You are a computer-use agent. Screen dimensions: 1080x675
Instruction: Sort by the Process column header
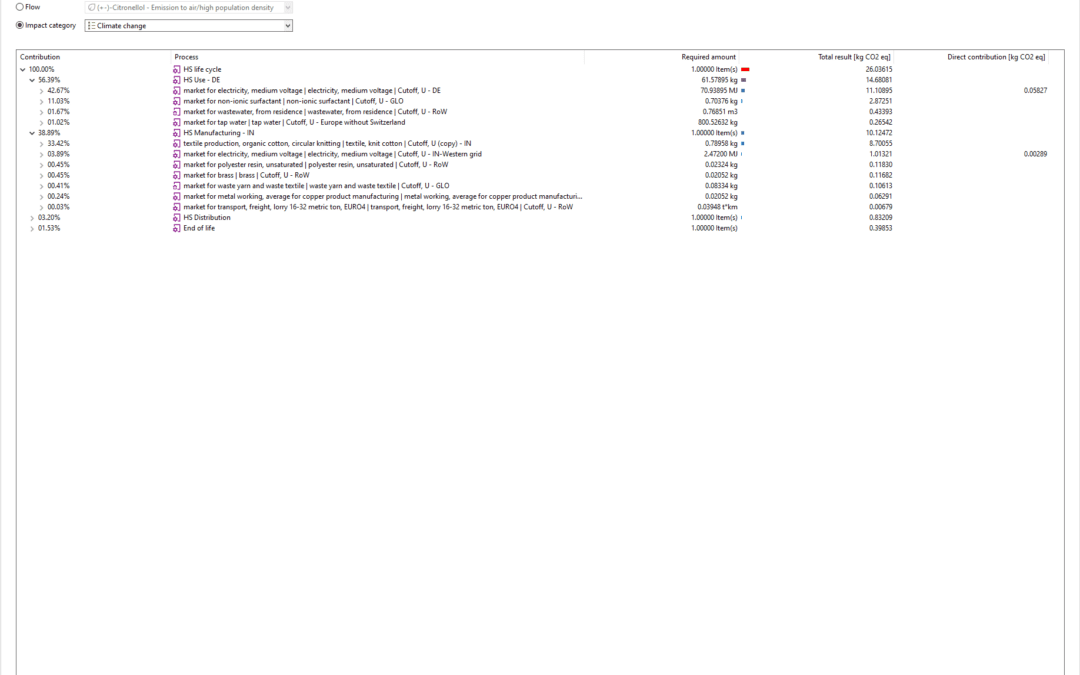pyautogui.click(x=377, y=57)
